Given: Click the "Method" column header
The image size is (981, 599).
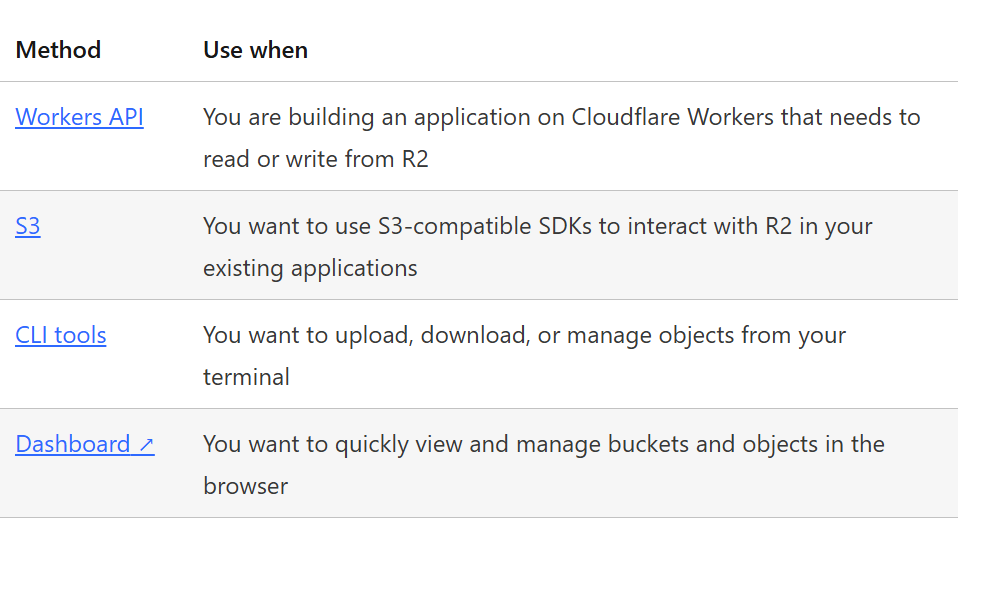Looking at the screenshot, I should (58, 50).
